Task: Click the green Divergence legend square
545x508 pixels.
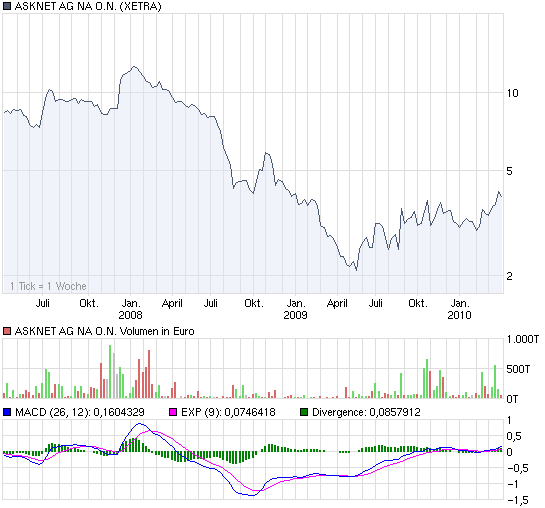Action: pyautogui.click(x=304, y=412)
